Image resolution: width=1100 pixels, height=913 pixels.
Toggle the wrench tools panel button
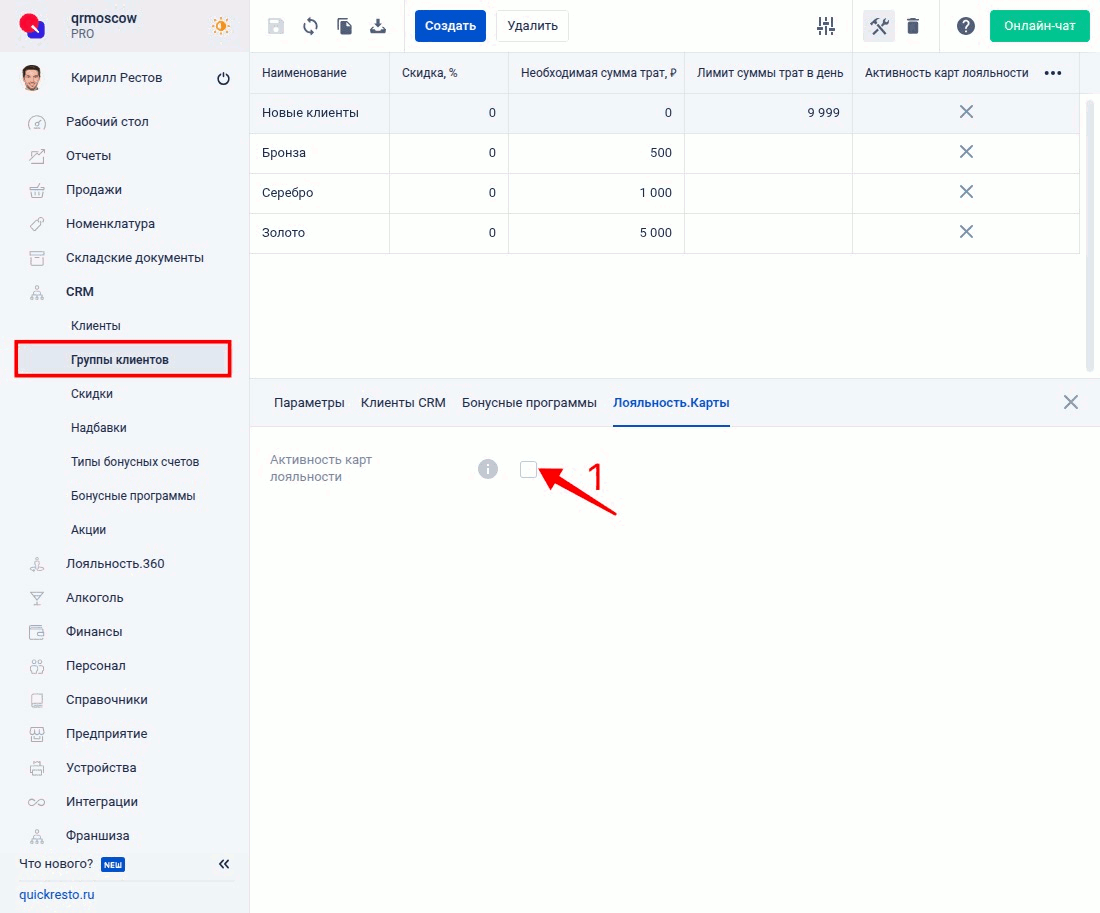pos(879,26)
